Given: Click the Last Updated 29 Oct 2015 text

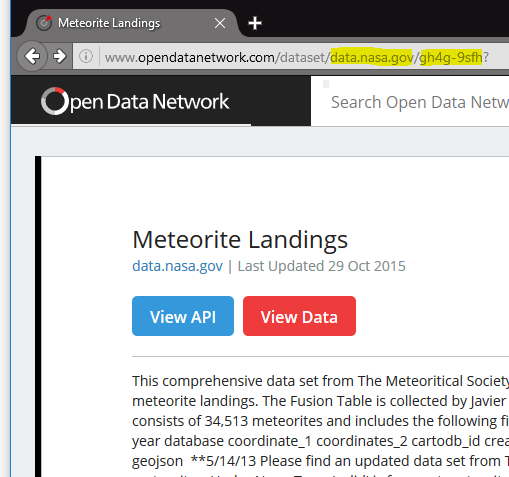Looking at the screenshot, I should pos(321,266).
